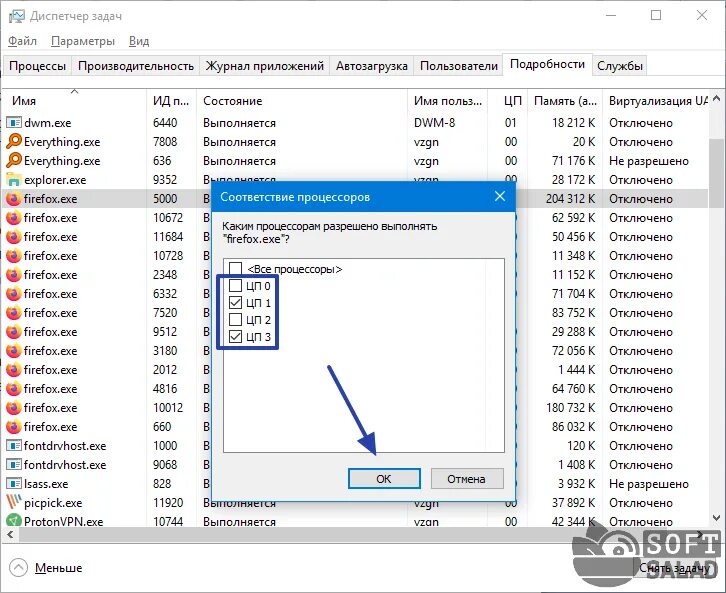Close the Соответствие процессоров dialog
The width and height of the screenshot is (726, 593).
pyautogui.click(x=500, y=196)
